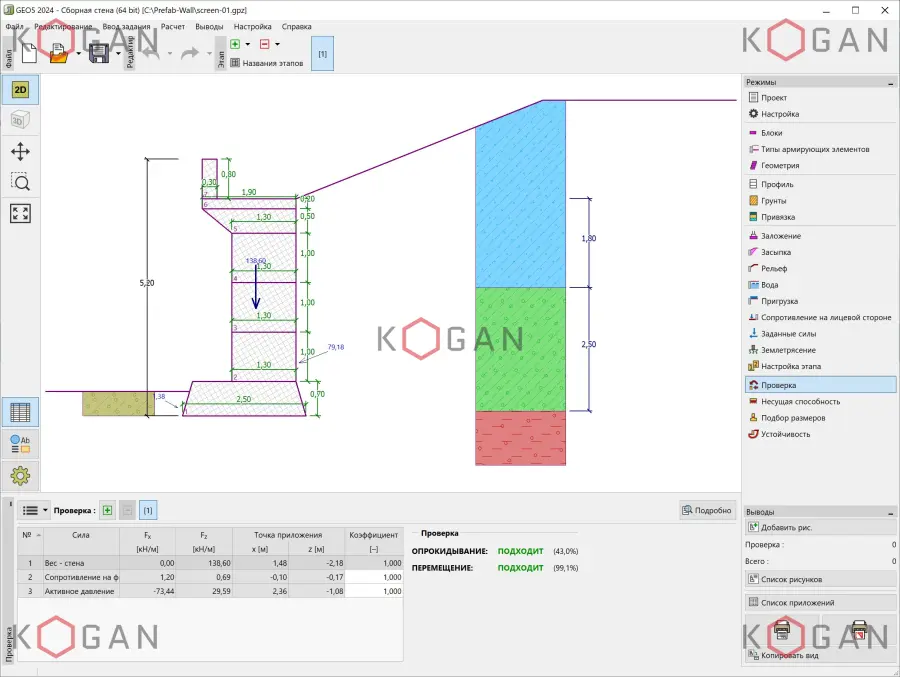Activate the zoom region magnifier tool
Viewport: 900px width, 677px height.
20,182
